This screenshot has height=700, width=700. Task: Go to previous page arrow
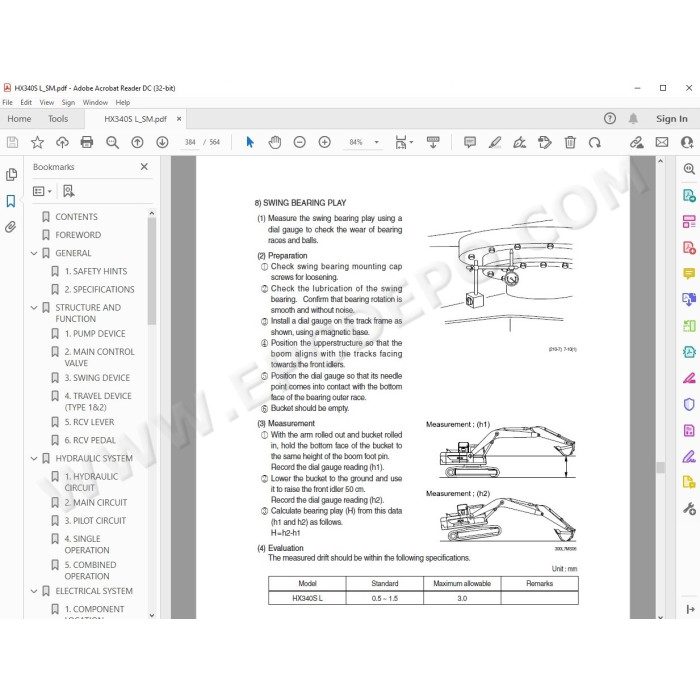(138, 142)
